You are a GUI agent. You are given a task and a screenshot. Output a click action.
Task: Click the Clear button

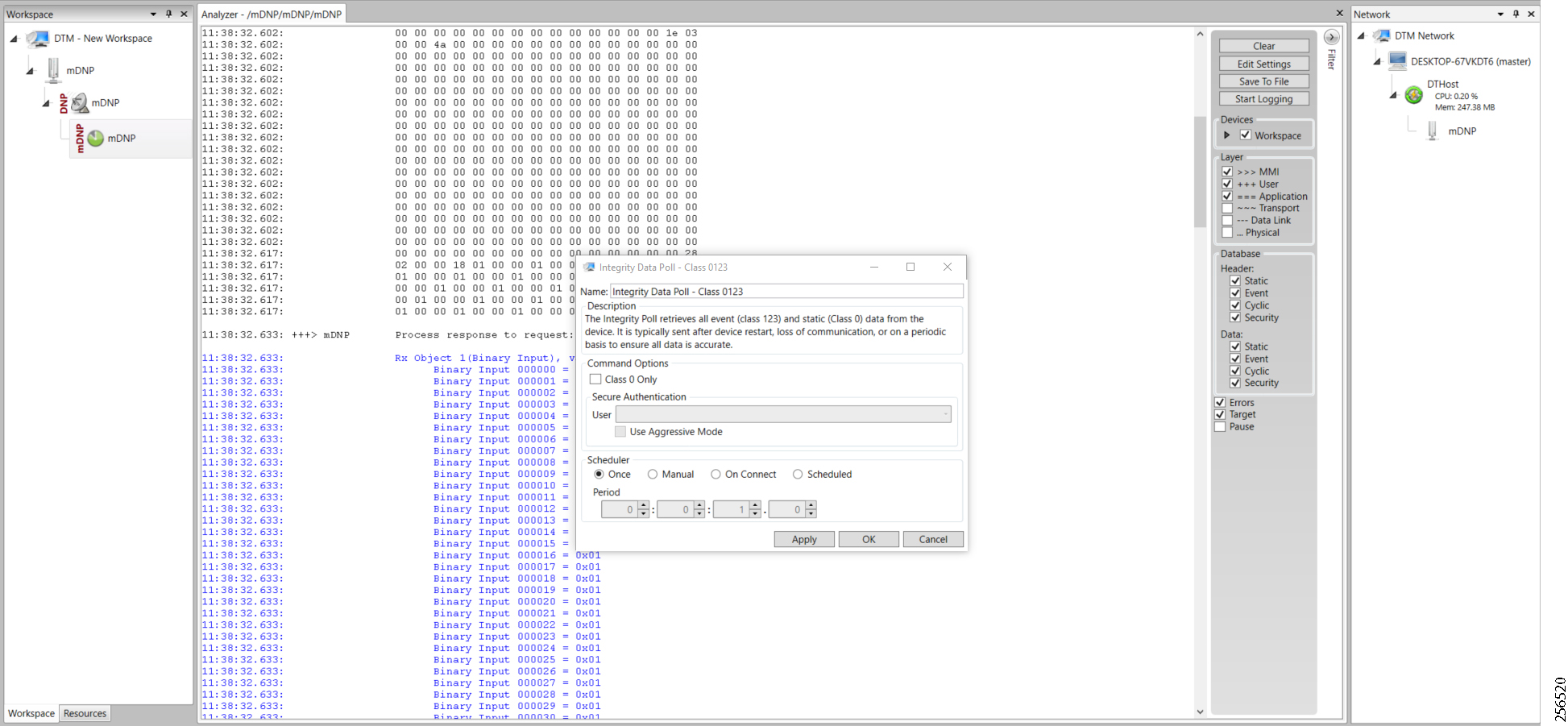pyautogui.click(x=1263, y=46)
